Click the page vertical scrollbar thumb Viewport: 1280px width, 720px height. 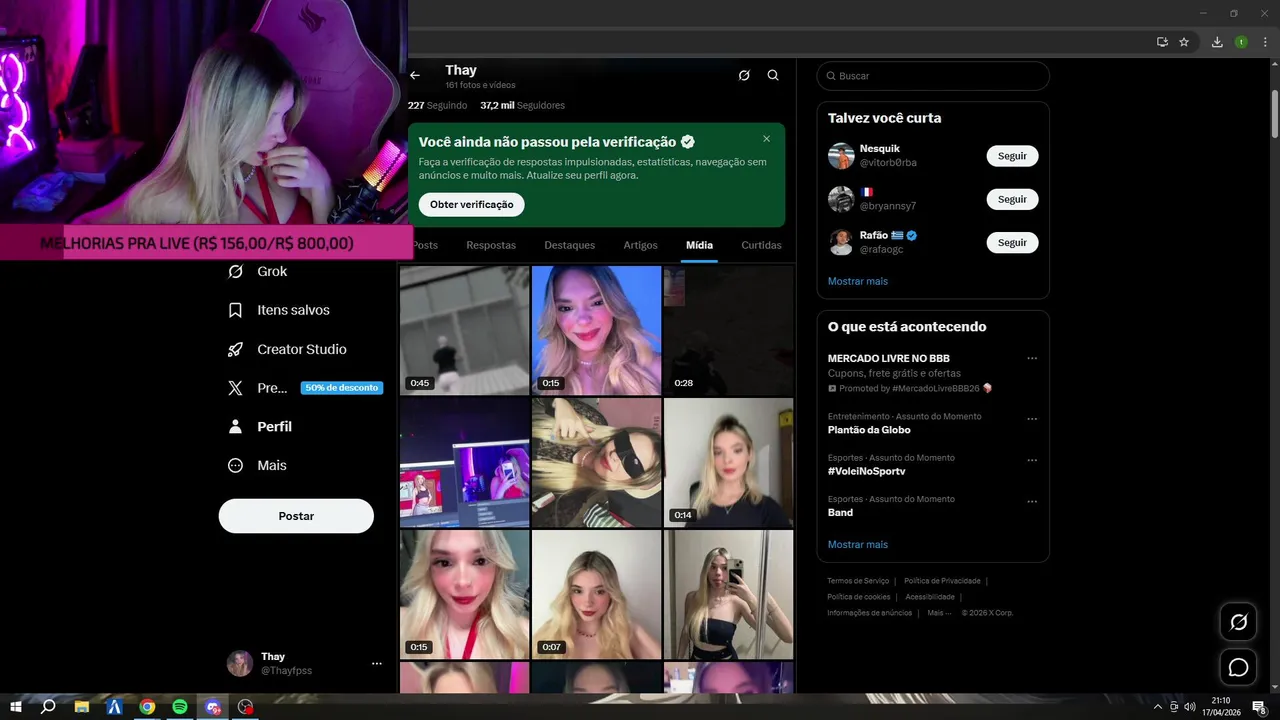coord(1275,115)
